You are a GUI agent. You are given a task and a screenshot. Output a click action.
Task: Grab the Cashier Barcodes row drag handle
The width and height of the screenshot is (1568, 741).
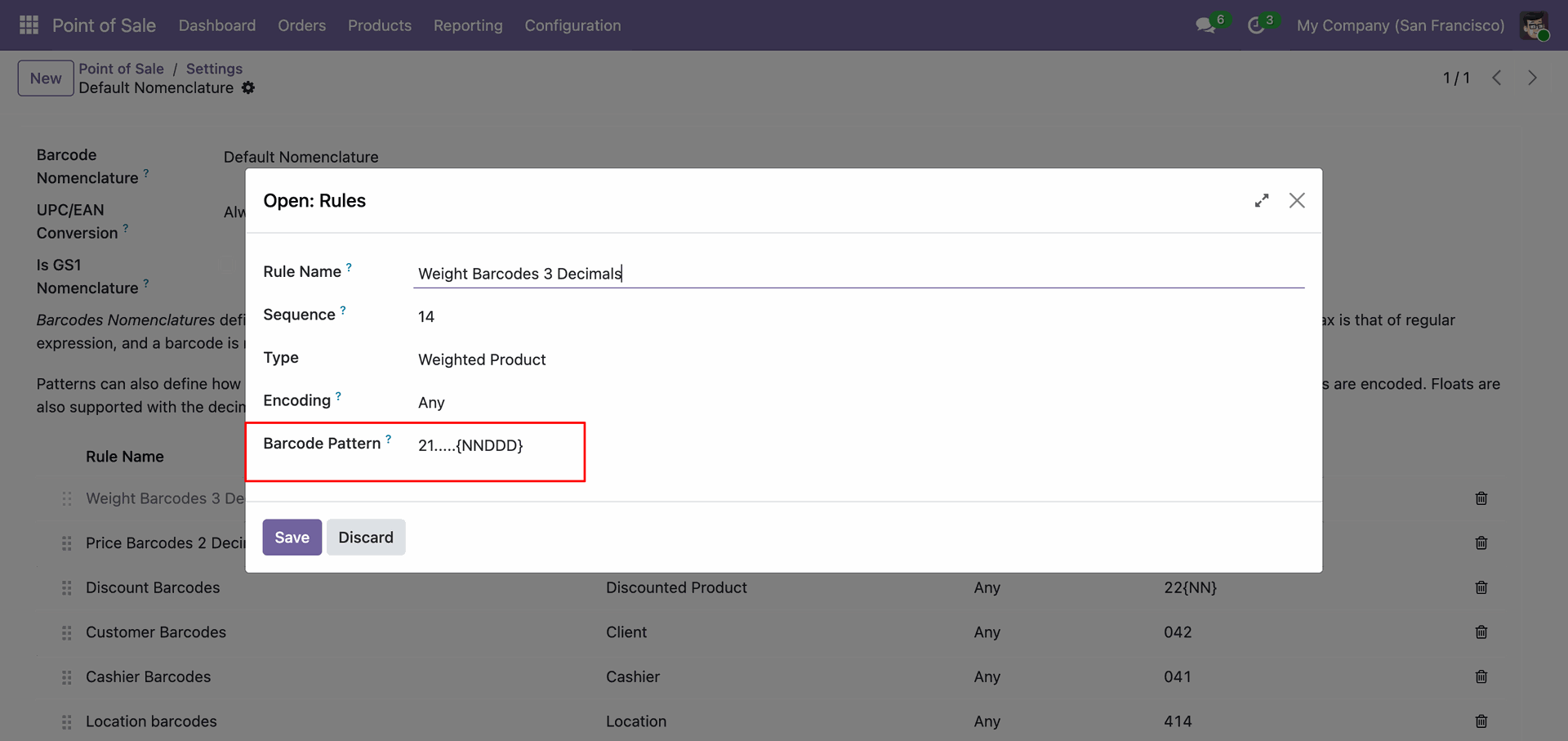(x=67, y=677)
